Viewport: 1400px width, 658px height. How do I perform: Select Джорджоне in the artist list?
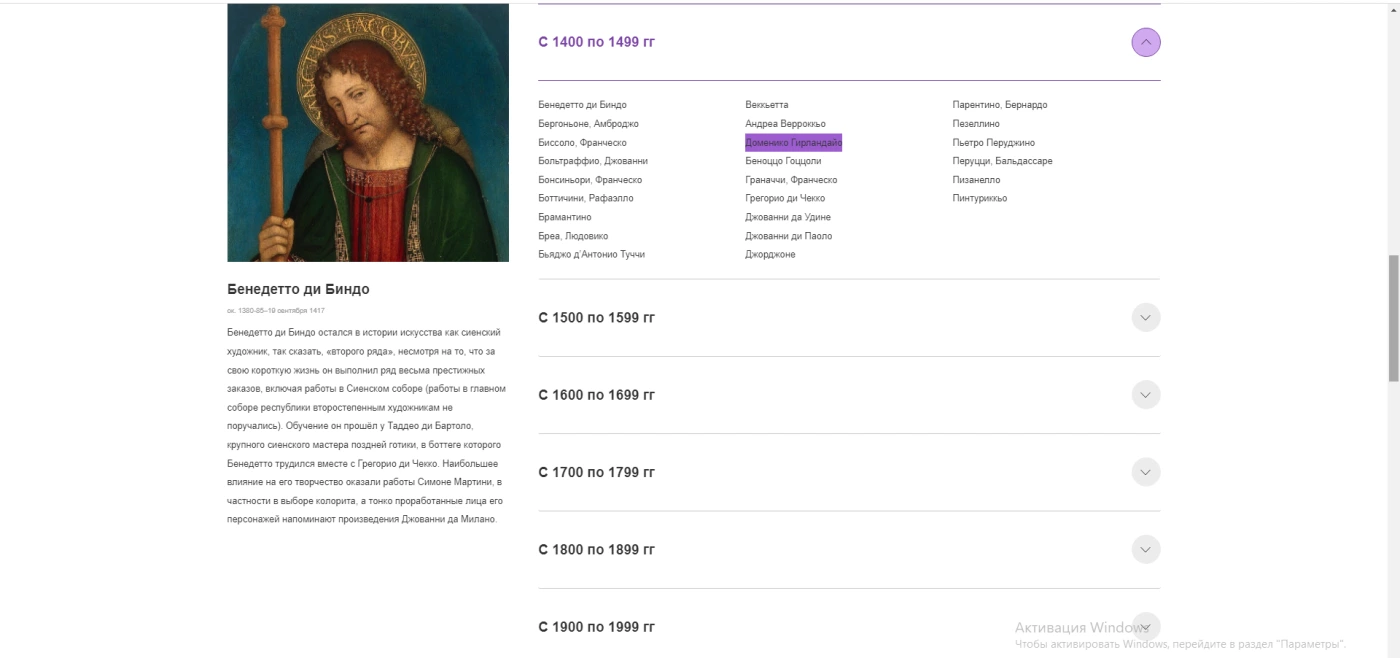click(770, 255)
